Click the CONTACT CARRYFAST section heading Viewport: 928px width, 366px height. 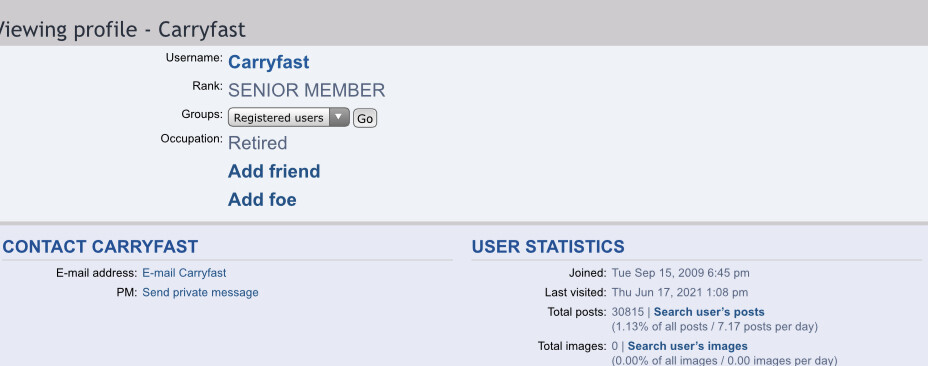click(x=100, y=246)
